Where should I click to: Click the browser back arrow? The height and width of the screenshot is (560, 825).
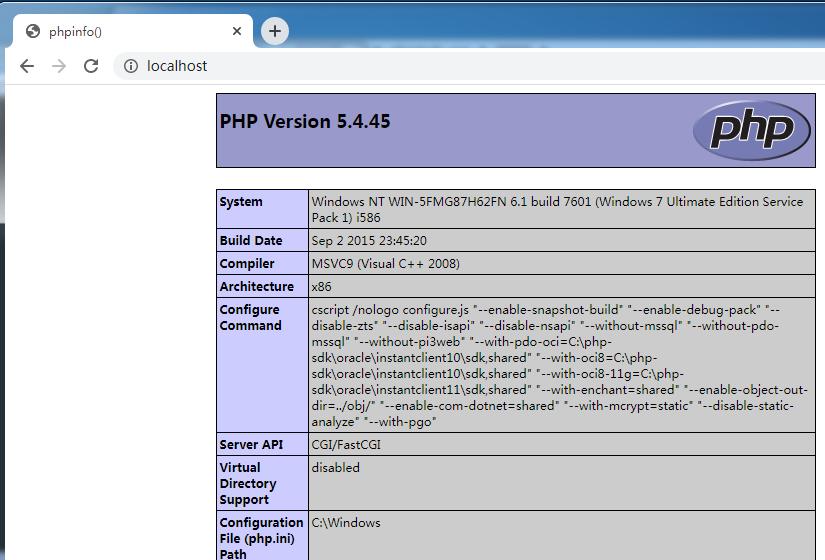point(27,66)
